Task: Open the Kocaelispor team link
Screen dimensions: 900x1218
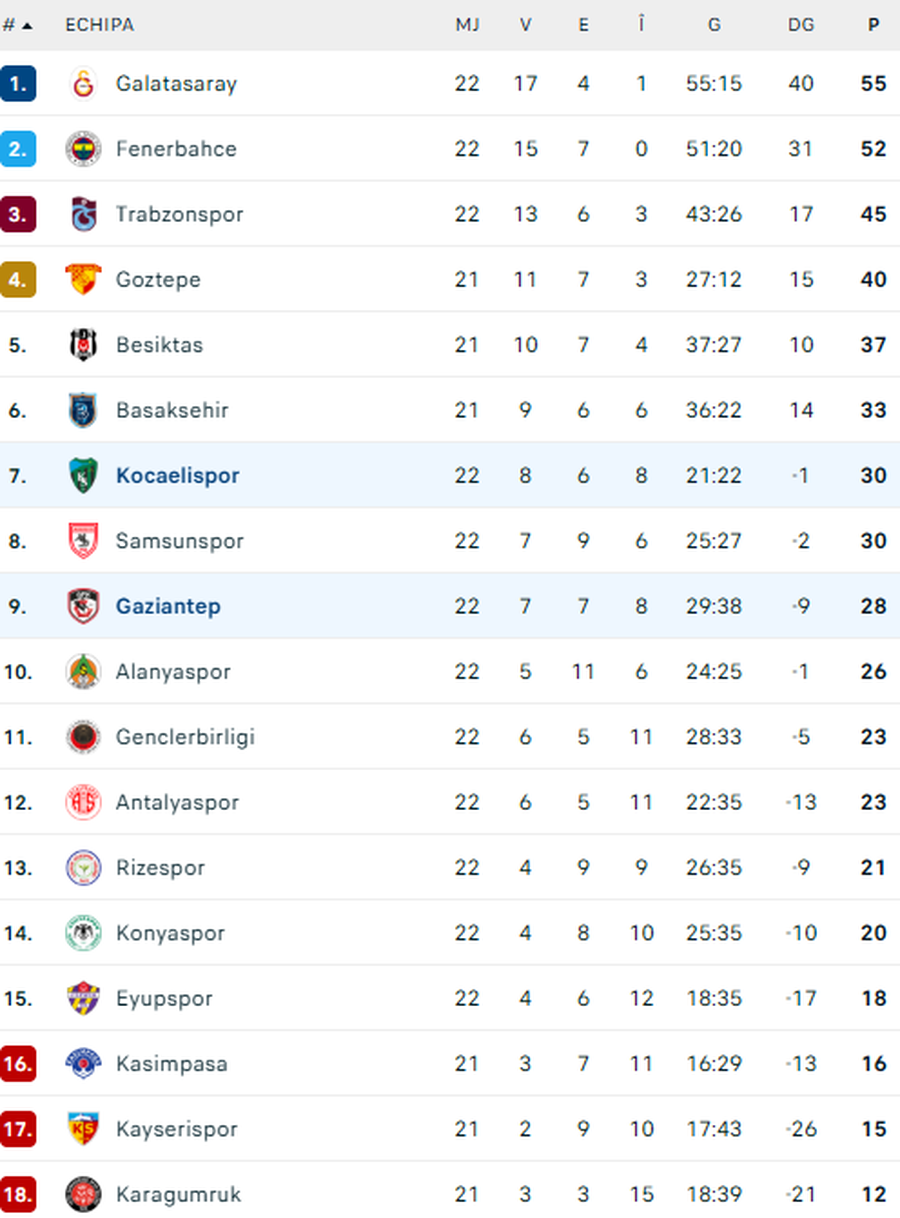Action: (177, 476)
